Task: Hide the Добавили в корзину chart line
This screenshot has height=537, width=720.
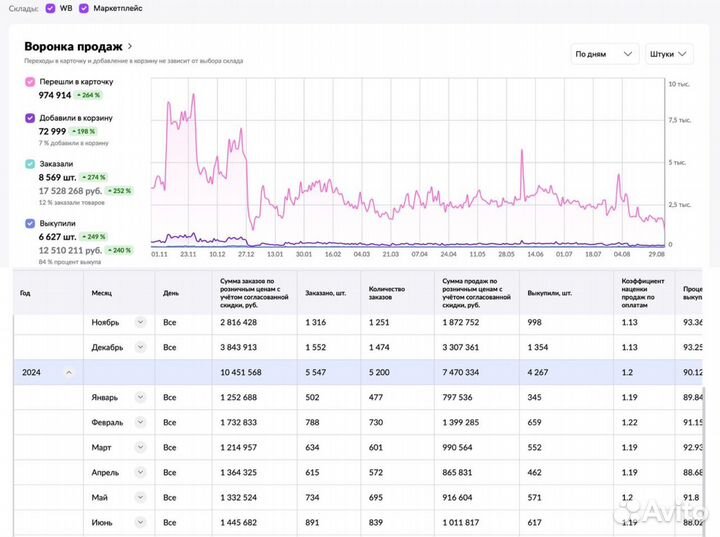Action: (30, 118)
